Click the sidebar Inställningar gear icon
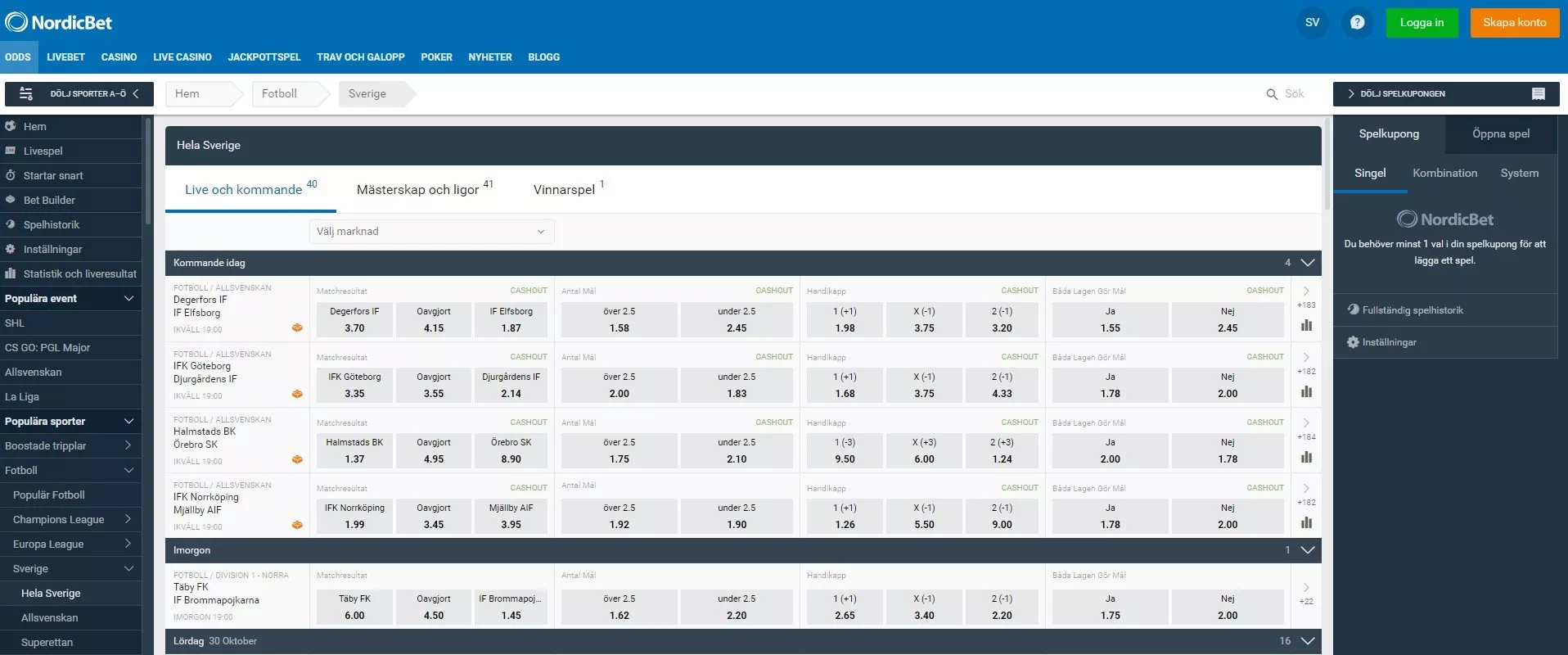 click(11, 249)
